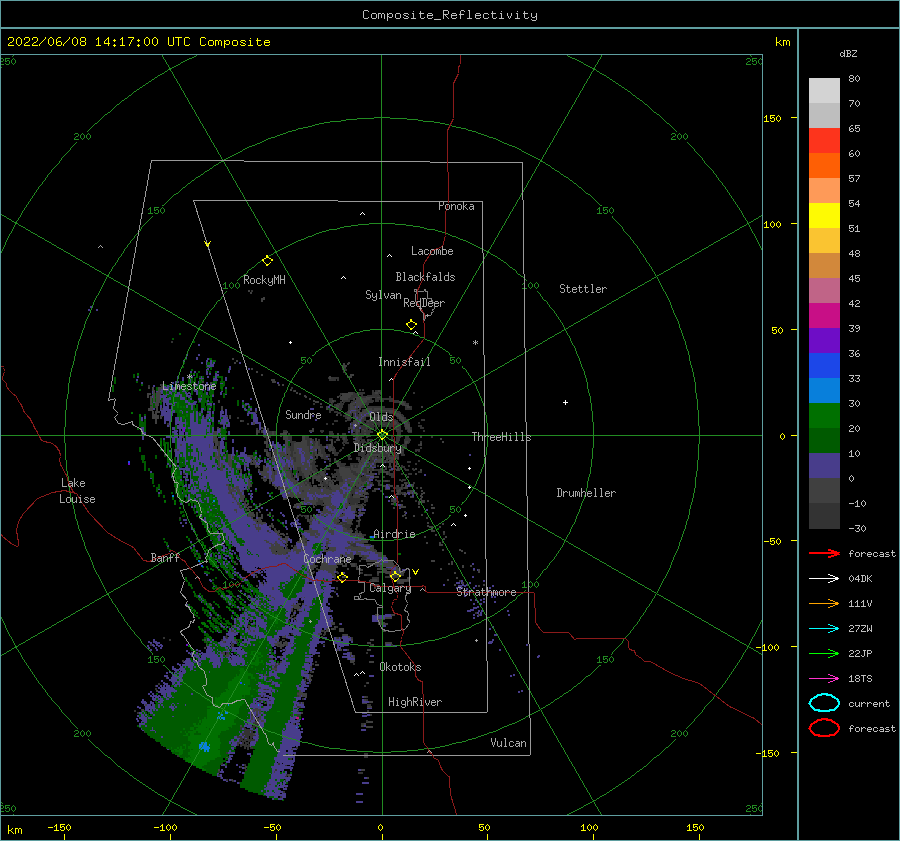Screen dimensions: 900x841
Task: Click the yellow diamond marker near Cochrane
Action: (342, 577)
